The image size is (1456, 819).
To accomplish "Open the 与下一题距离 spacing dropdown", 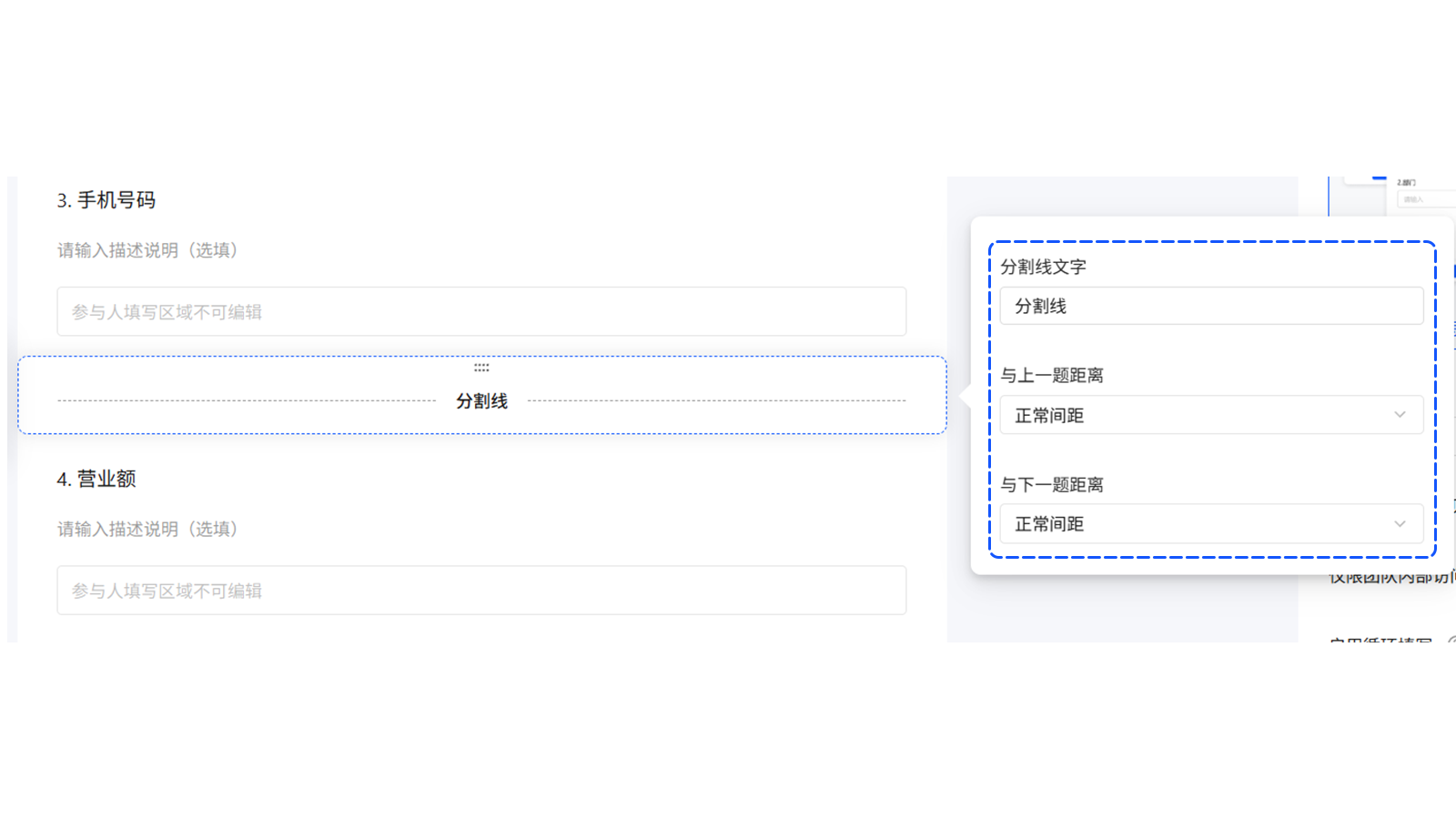I will (1210, 524).
